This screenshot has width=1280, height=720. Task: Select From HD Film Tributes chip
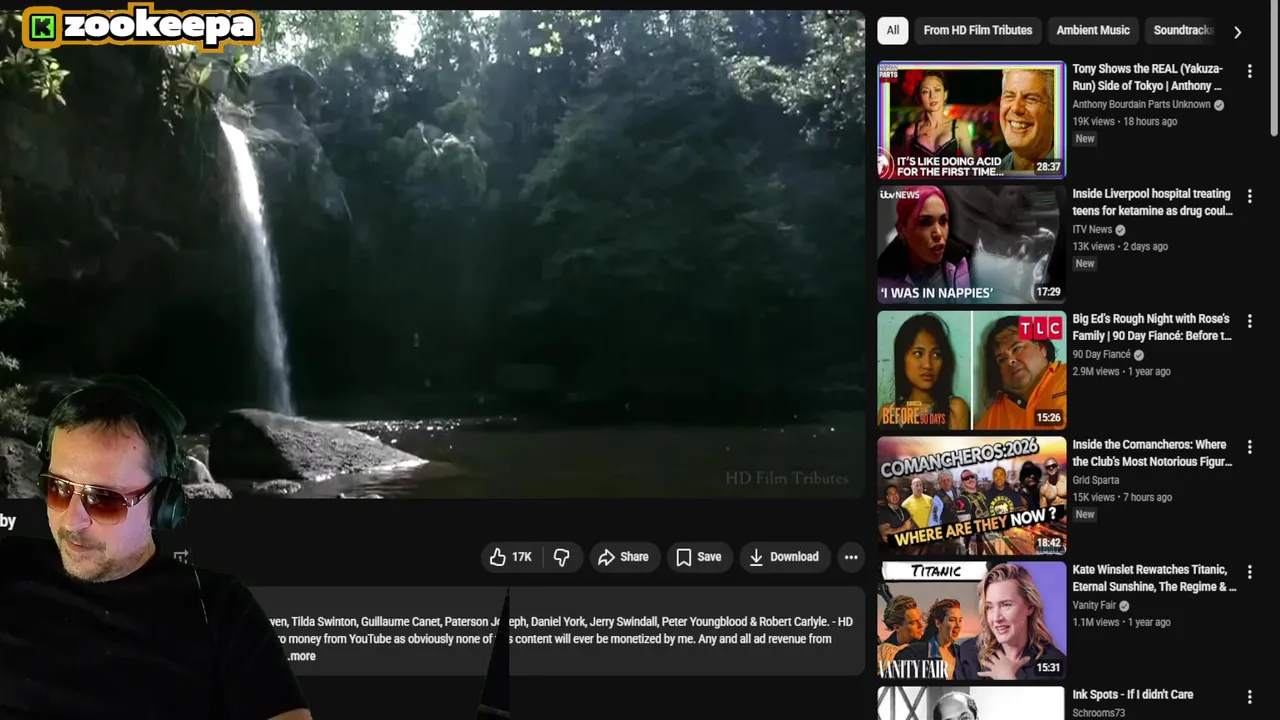pyautogui.click(x=978, y=30)
